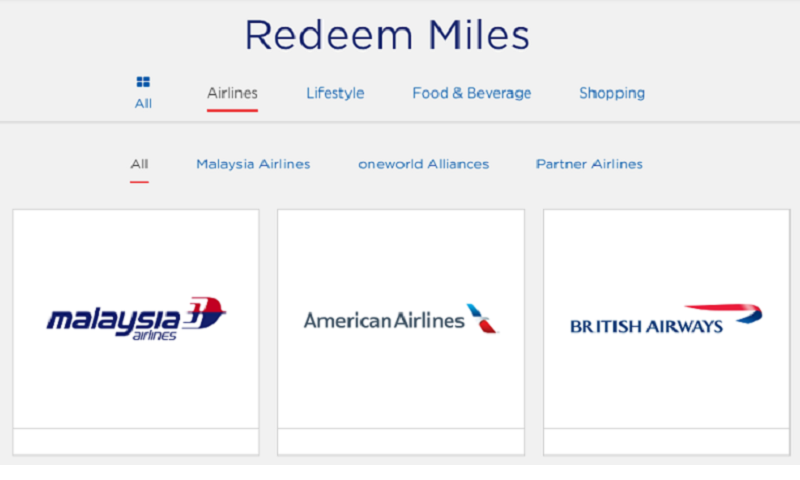Click the bottom strip of British Airways card
Viewport: 800px width, 480px height.
(x=666, y=441)
